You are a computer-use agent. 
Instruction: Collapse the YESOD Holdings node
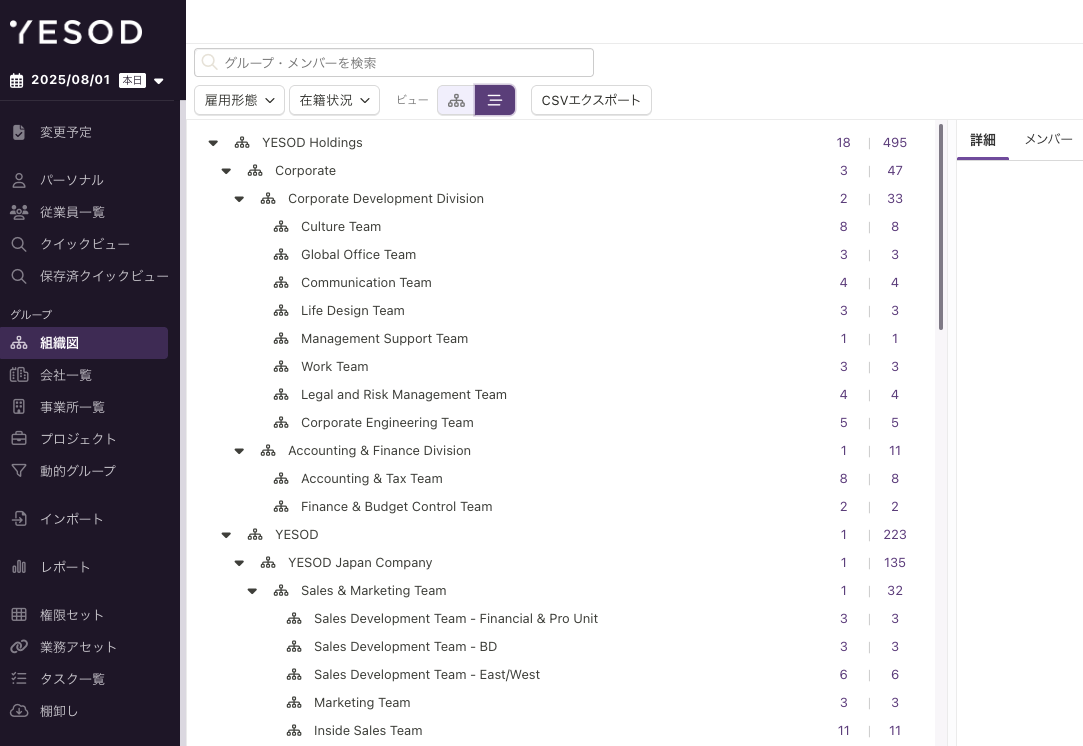pyautogui.click(x=213, y=143)
